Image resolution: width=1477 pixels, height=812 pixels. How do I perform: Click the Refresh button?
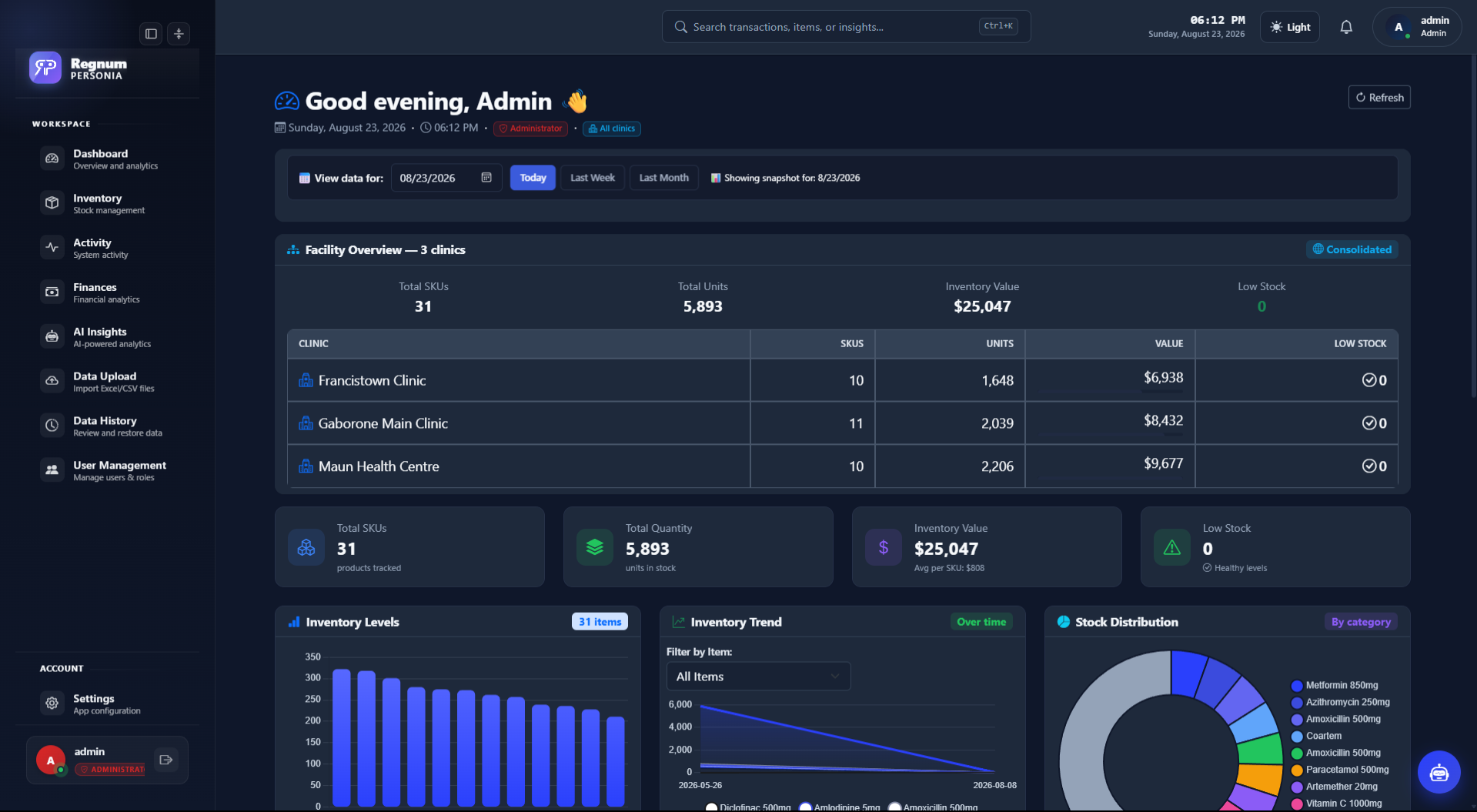[x=1379, y=98]
